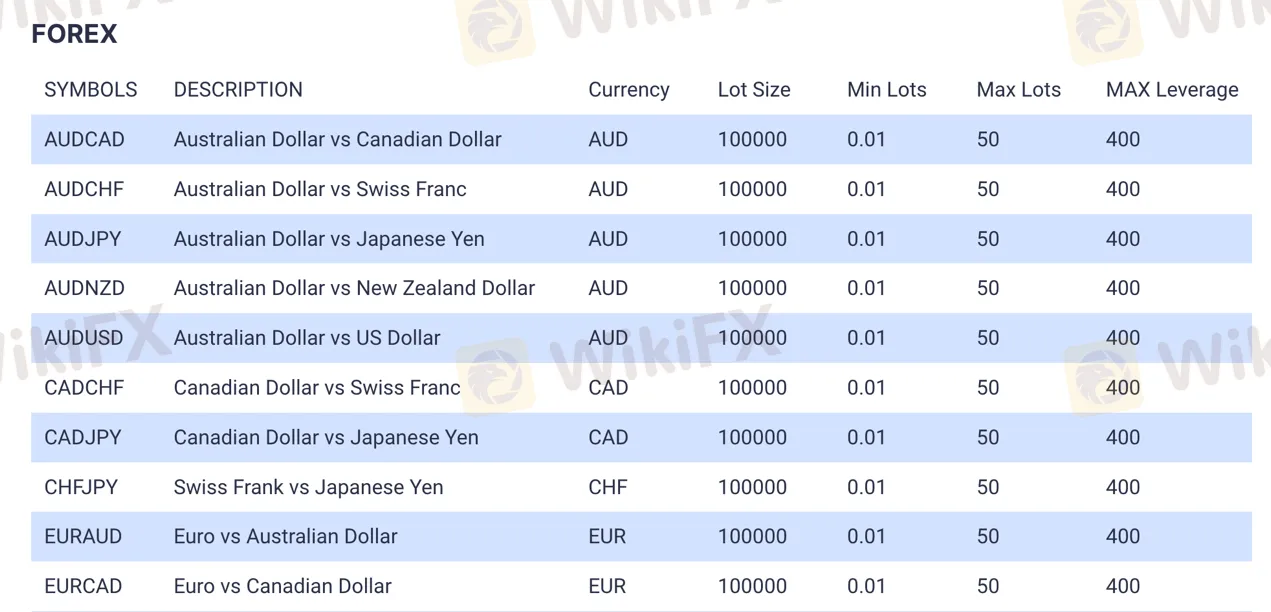Click the CHFJPY symbol cell

[x=81, y=487]
